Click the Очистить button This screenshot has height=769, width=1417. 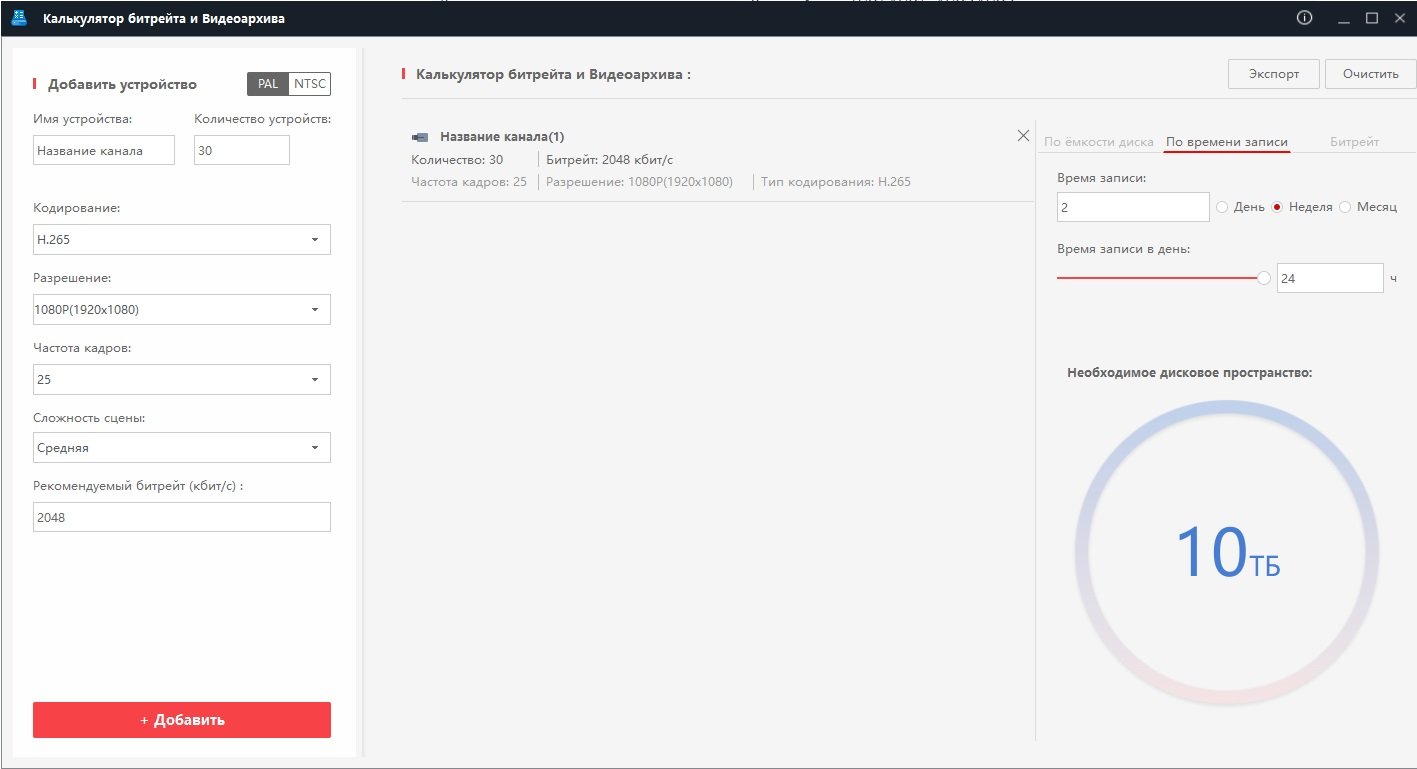click(1370, 74)
